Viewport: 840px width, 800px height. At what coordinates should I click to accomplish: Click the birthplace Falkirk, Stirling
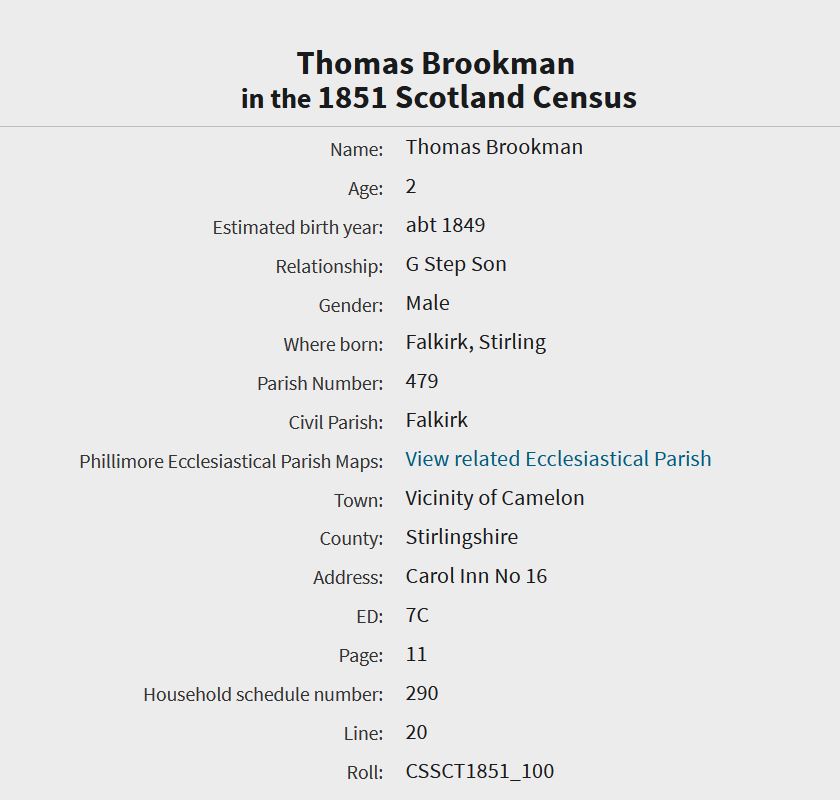[475, 342]
